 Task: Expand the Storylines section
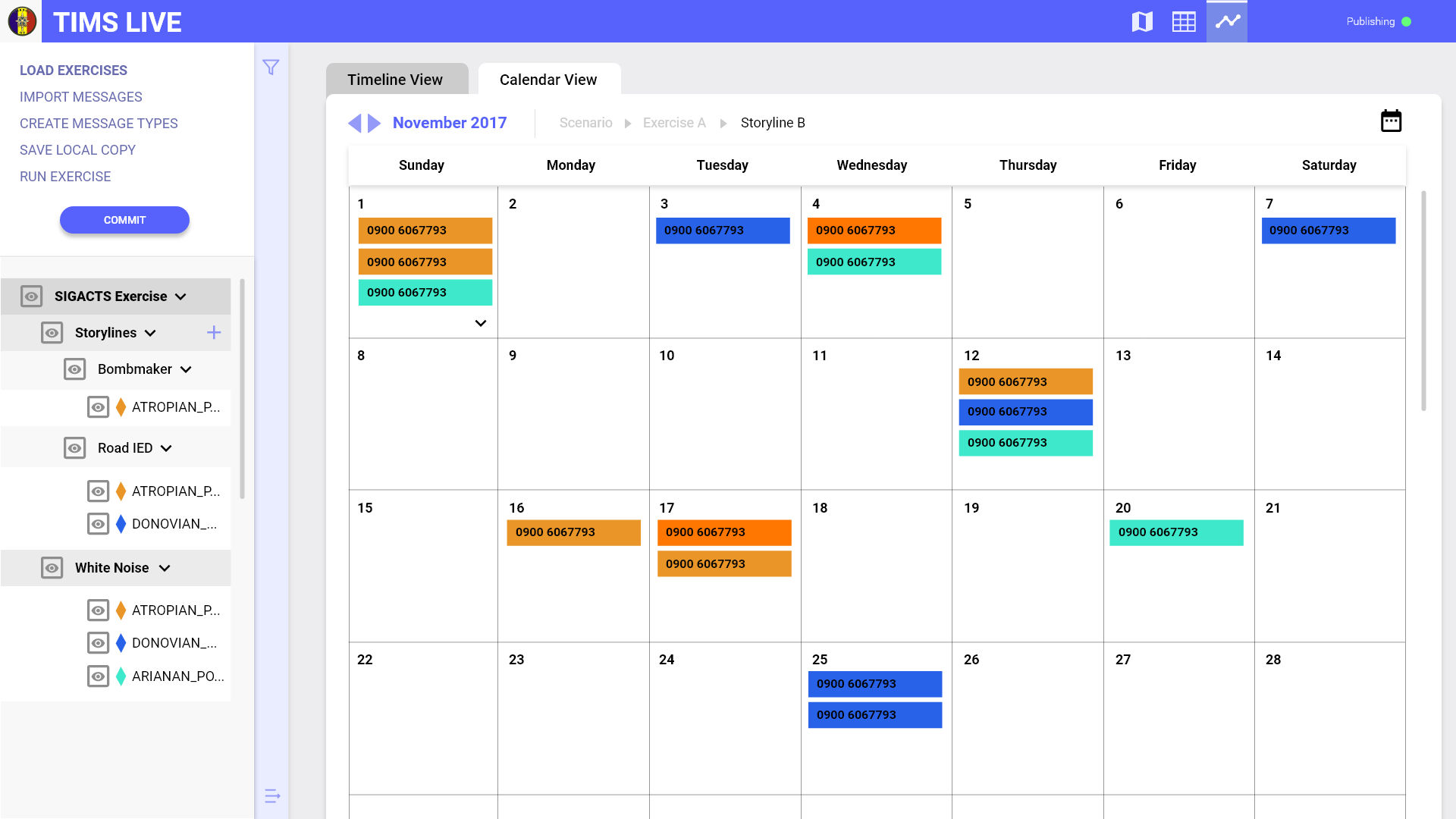[x=151, y=332]
